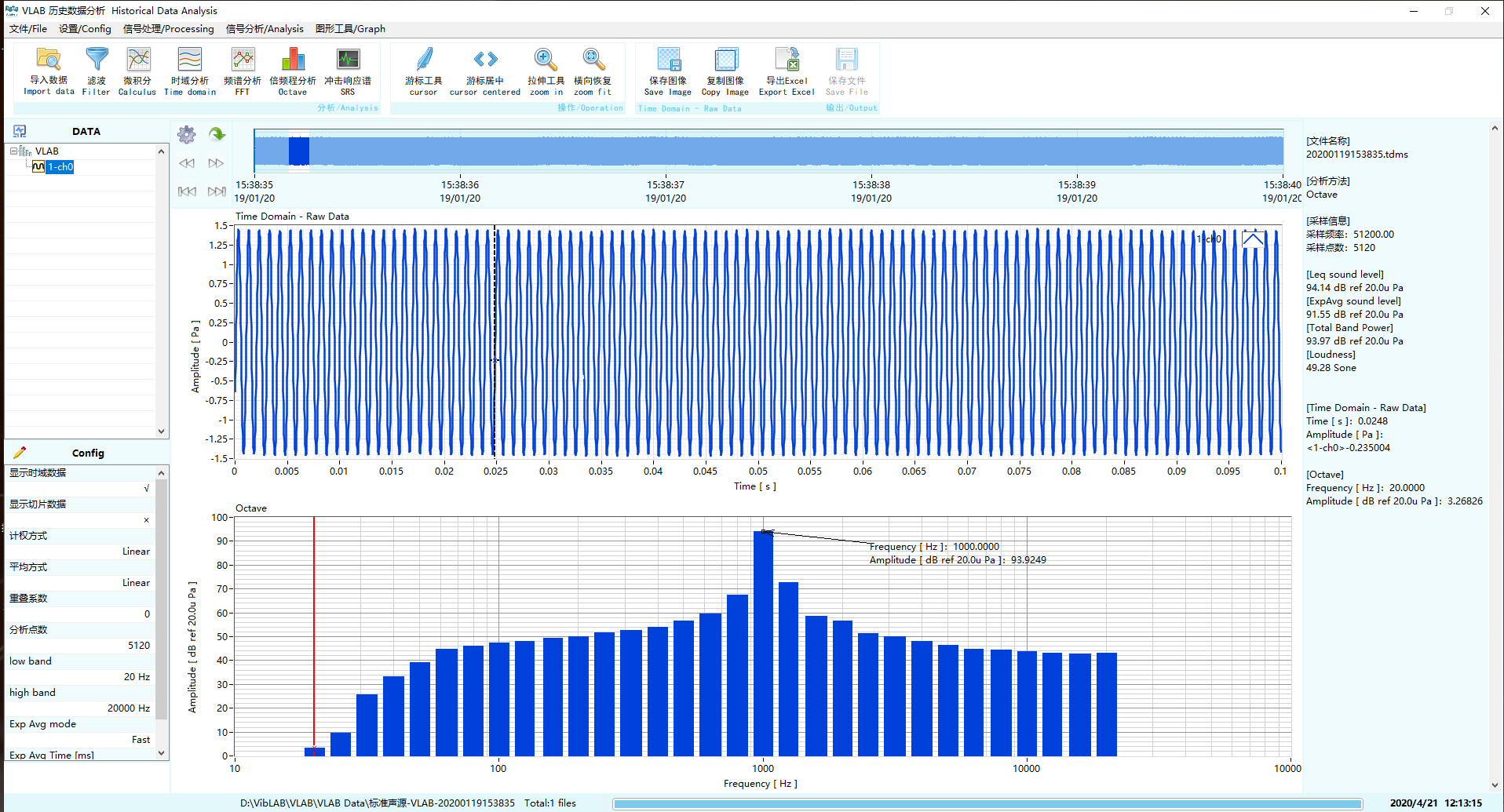
Task: Click the zoom in tool
Action: [x=545, y=71]
